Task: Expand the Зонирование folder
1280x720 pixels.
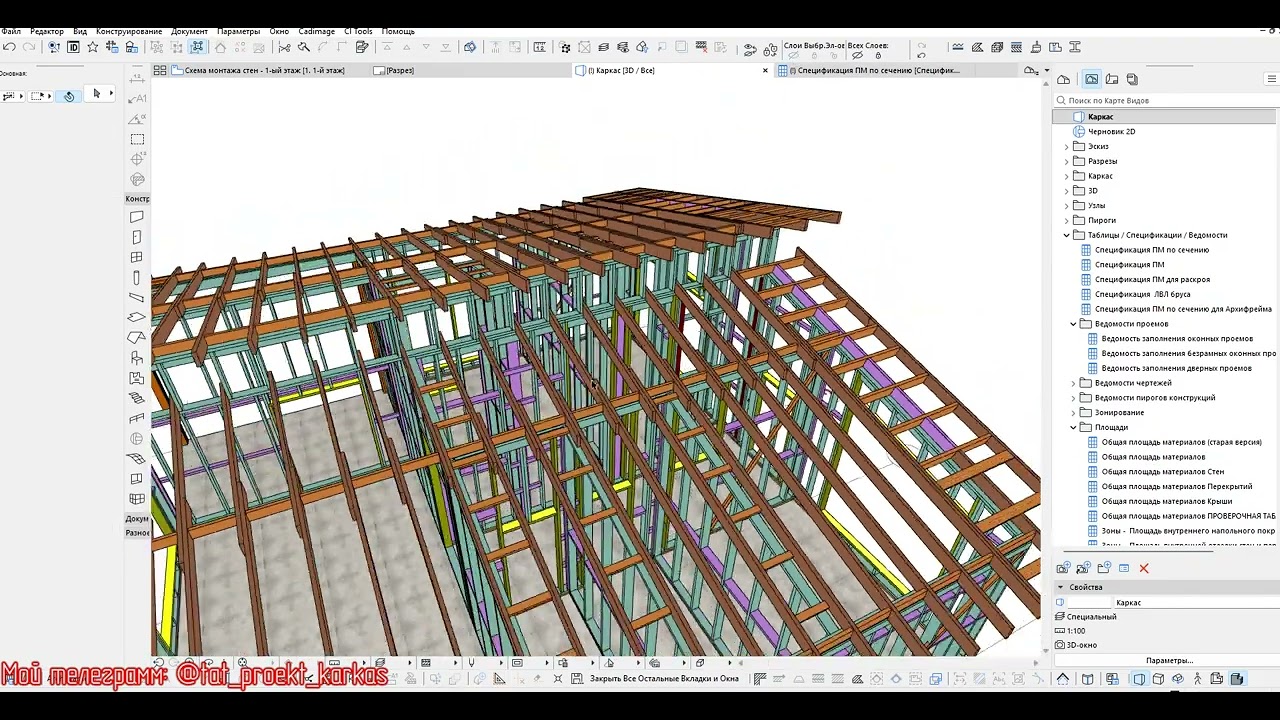Action: pyautogui.click(x=1074, y=413)
